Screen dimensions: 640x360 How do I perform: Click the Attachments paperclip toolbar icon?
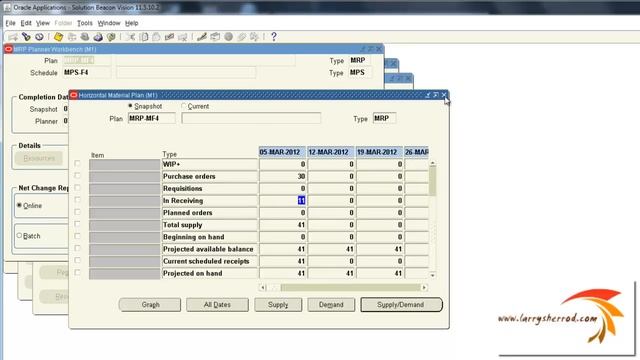click(x=242, y=37)
